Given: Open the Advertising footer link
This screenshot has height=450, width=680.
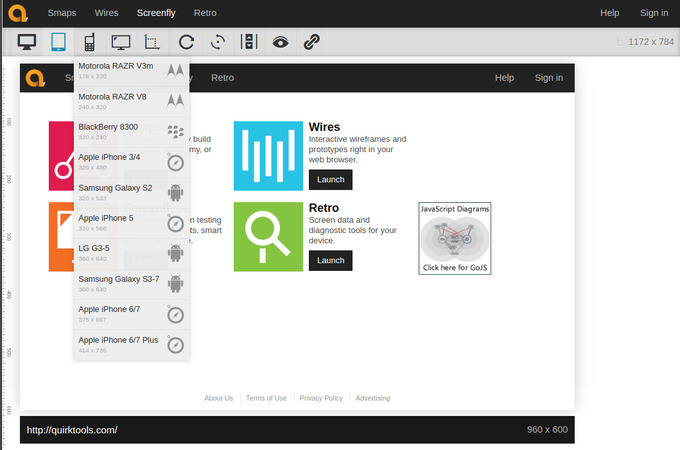Looking at the screenshot, I should (373, 398).
